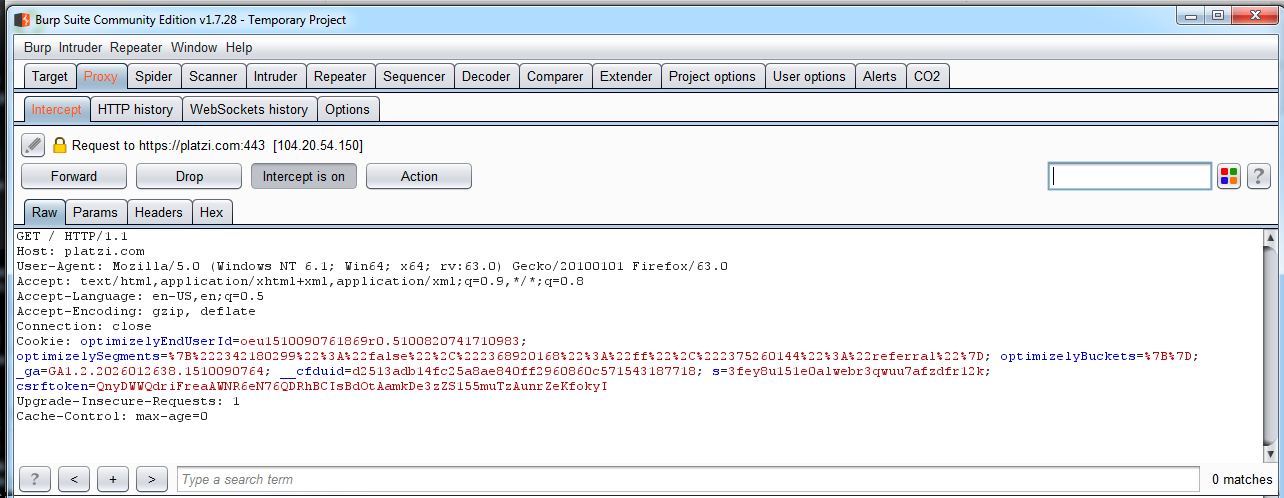
Task: Open the Sequencer tab
Action: pyautogui.click(x=415, y=76)
